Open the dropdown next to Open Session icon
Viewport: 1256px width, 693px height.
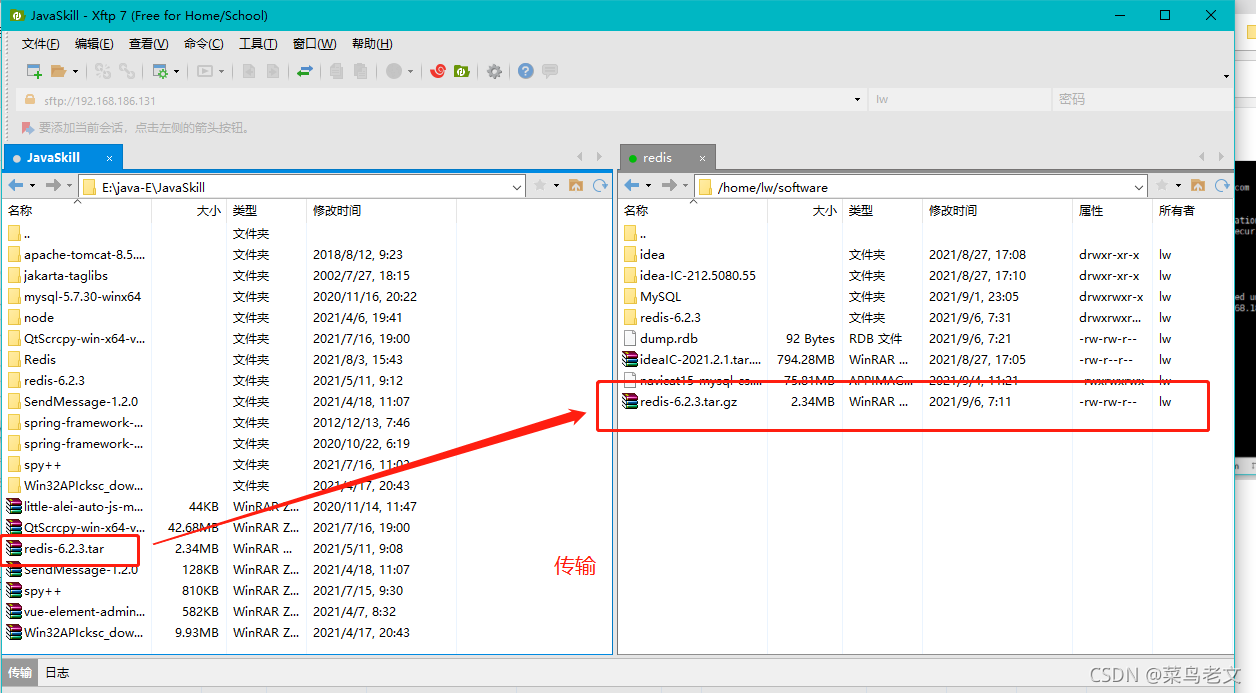coord(75,72)
